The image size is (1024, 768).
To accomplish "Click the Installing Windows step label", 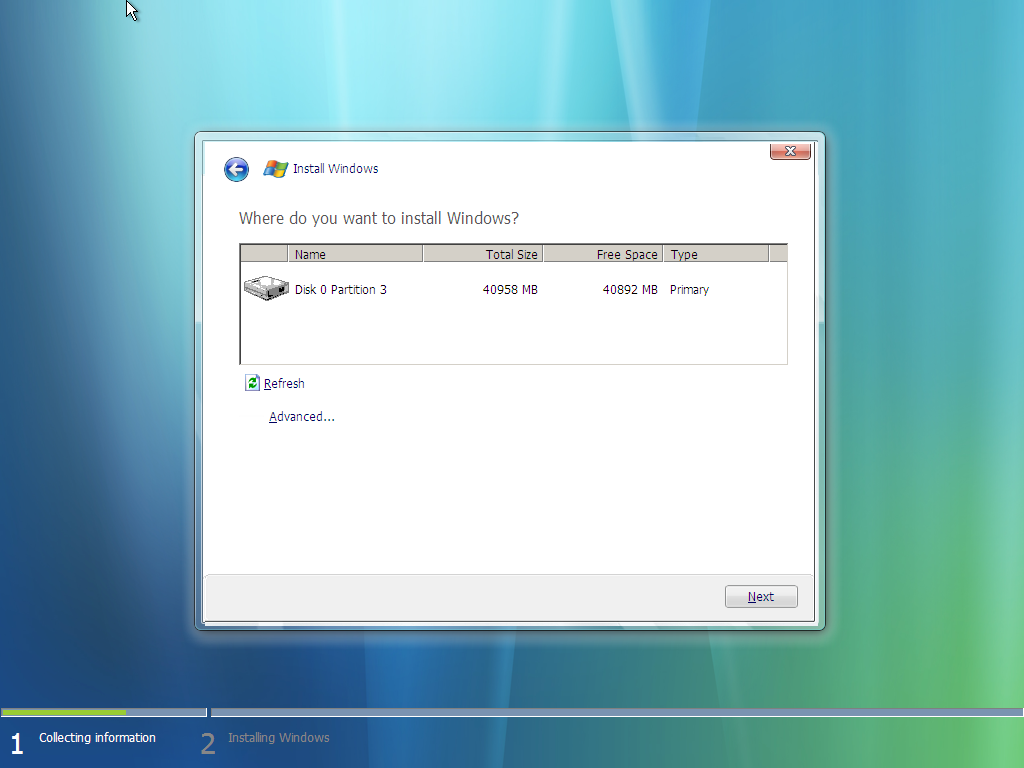I will click(279, 738).
